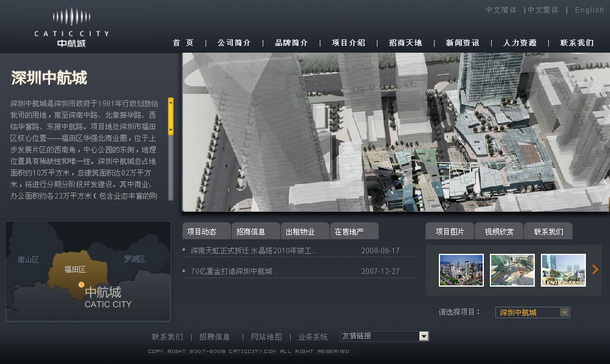Click the large aerial rendering banner

396,132
